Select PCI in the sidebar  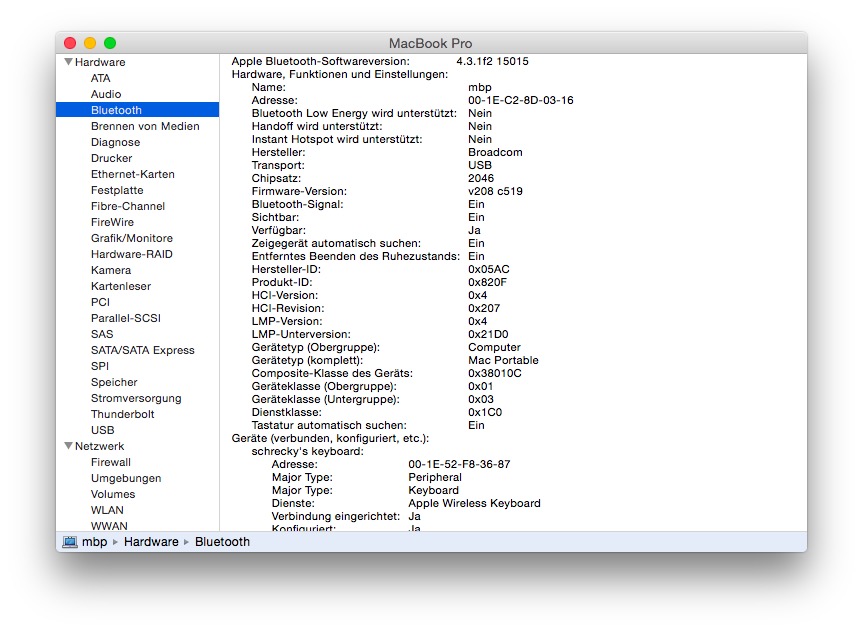pyautogui.click(x=100, y=302)
